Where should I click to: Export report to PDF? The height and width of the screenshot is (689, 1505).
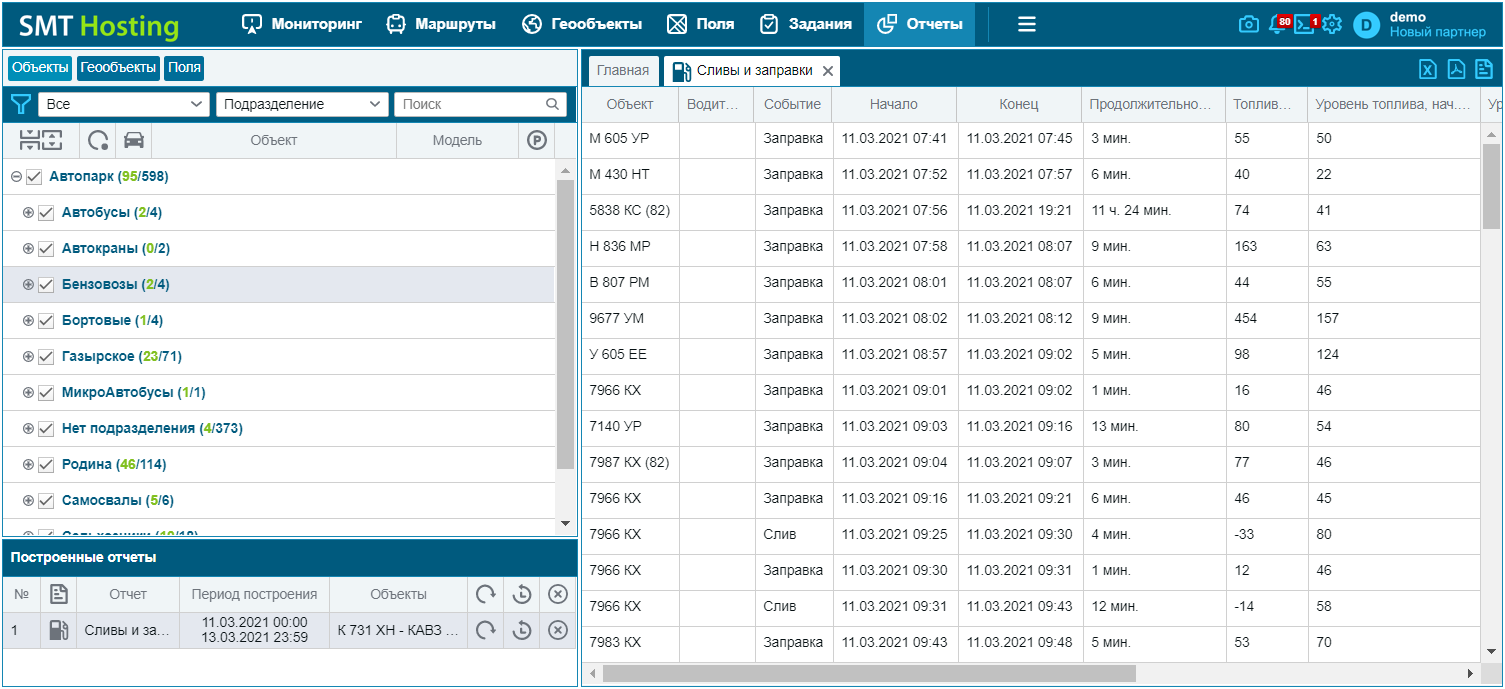pos(1456,69)
